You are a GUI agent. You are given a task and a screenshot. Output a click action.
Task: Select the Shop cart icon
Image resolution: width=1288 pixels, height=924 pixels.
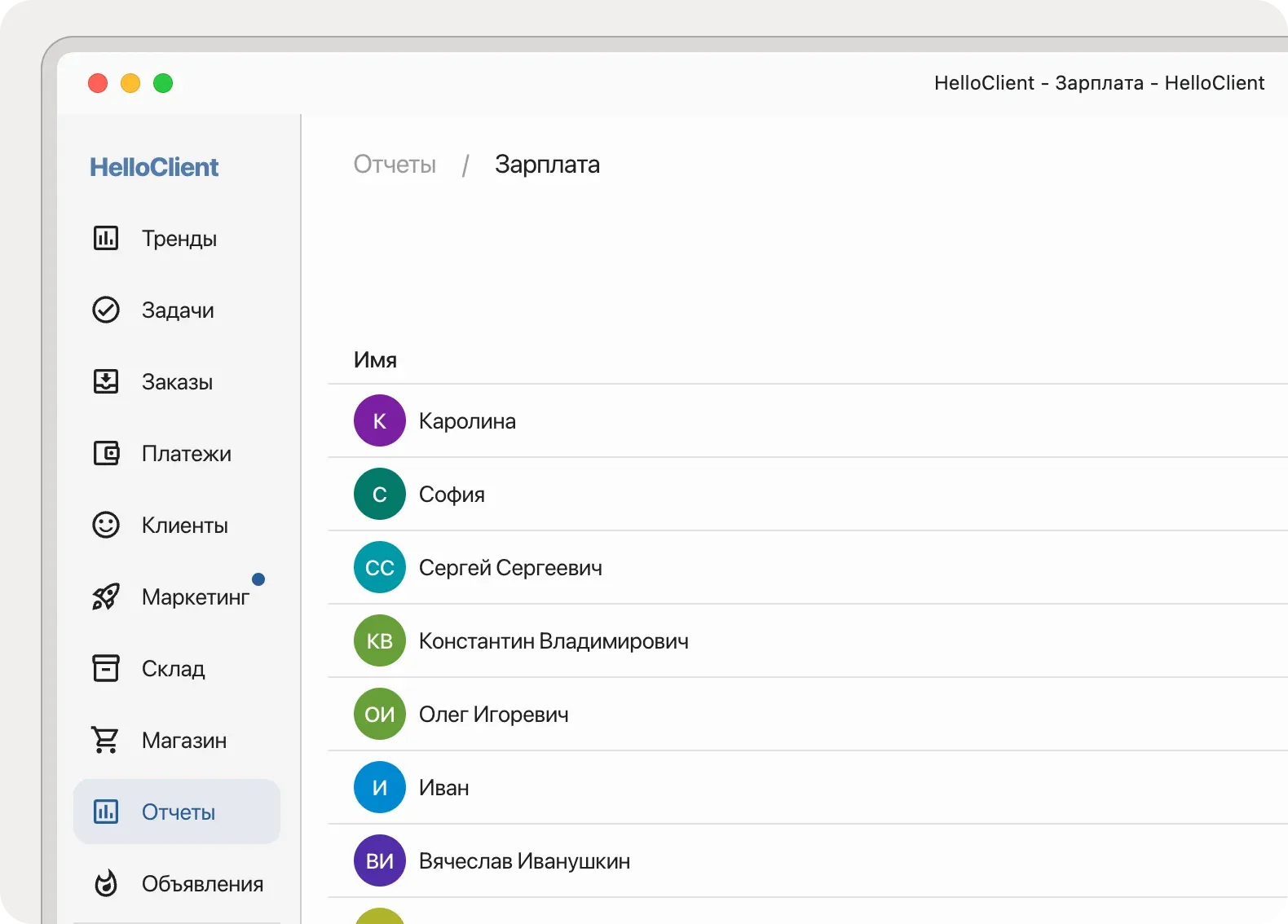pyautogui.click(x=106, y=740)
